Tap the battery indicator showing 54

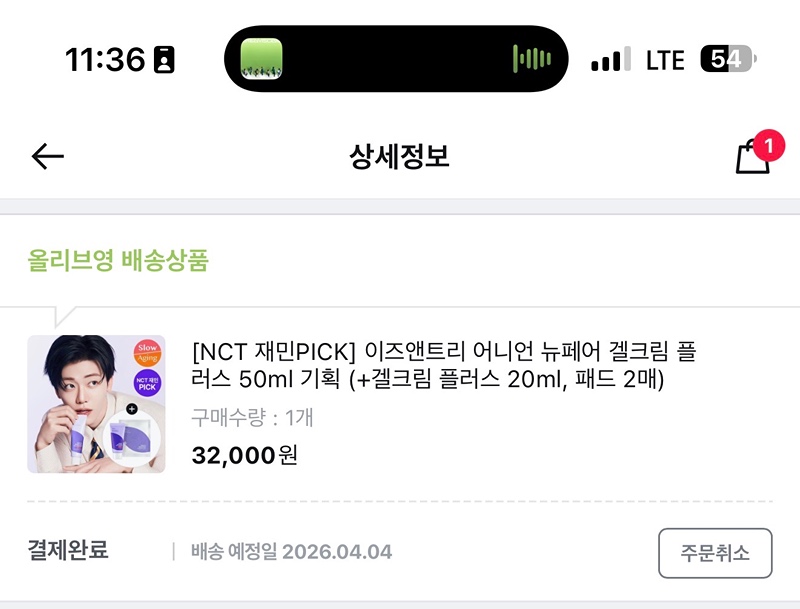click(727, 60)
